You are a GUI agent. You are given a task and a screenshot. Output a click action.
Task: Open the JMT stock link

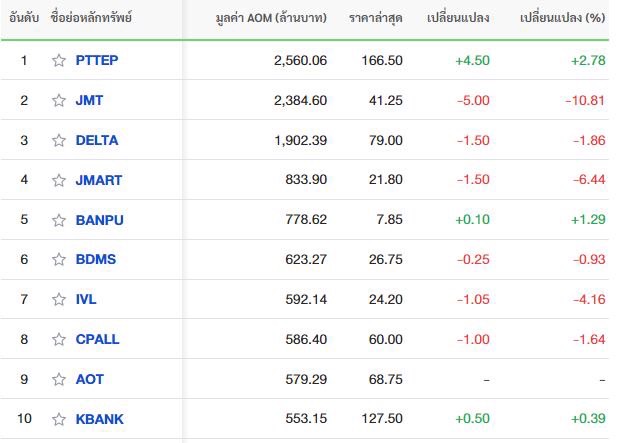pyautogui.click(x=89, y=100)
